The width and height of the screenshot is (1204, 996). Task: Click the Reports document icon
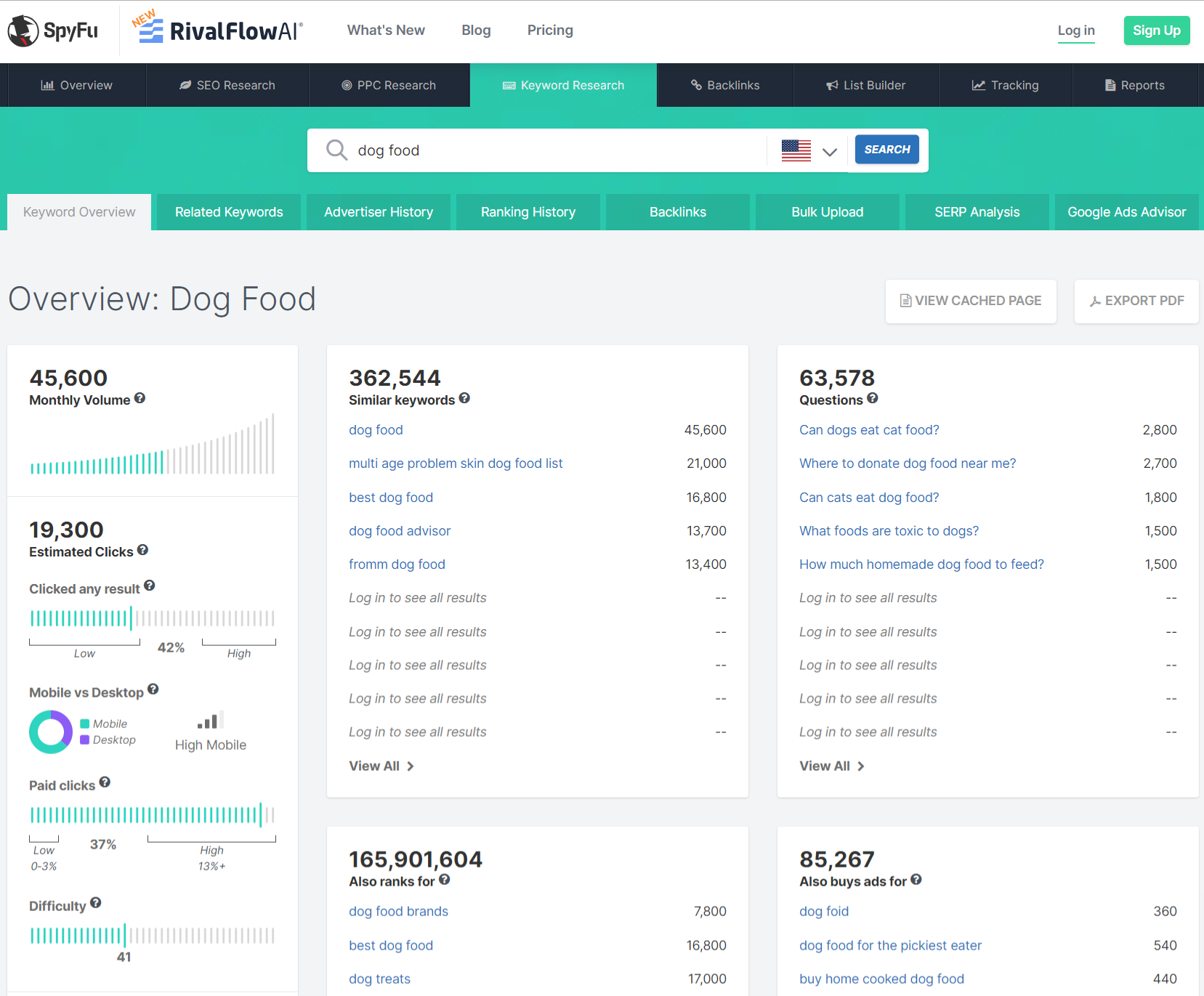[x=1110, y=85]
